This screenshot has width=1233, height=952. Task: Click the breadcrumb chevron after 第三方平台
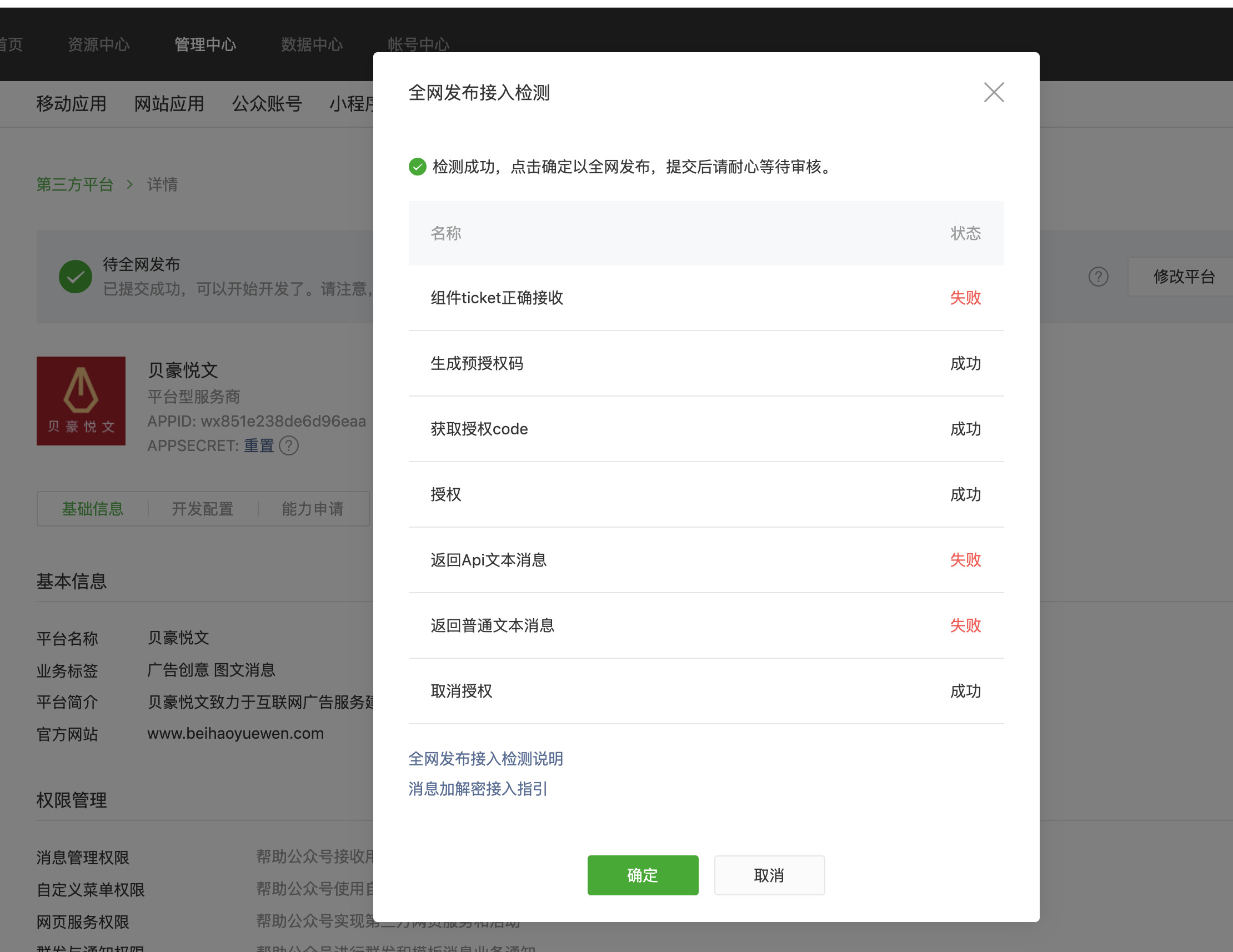click(x=130, y=184)
